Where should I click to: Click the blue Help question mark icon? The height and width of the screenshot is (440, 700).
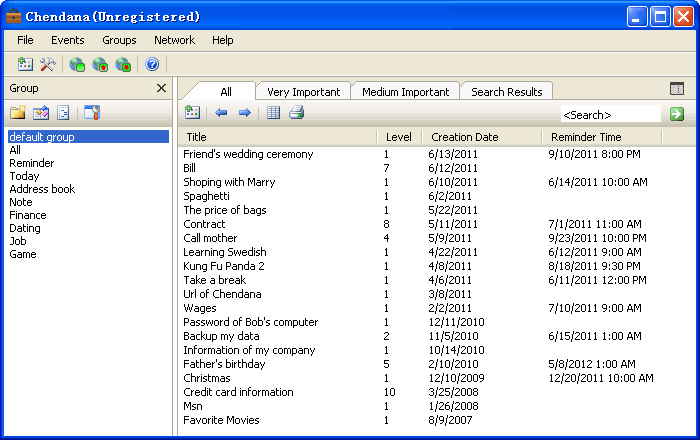tap(152, 65)
